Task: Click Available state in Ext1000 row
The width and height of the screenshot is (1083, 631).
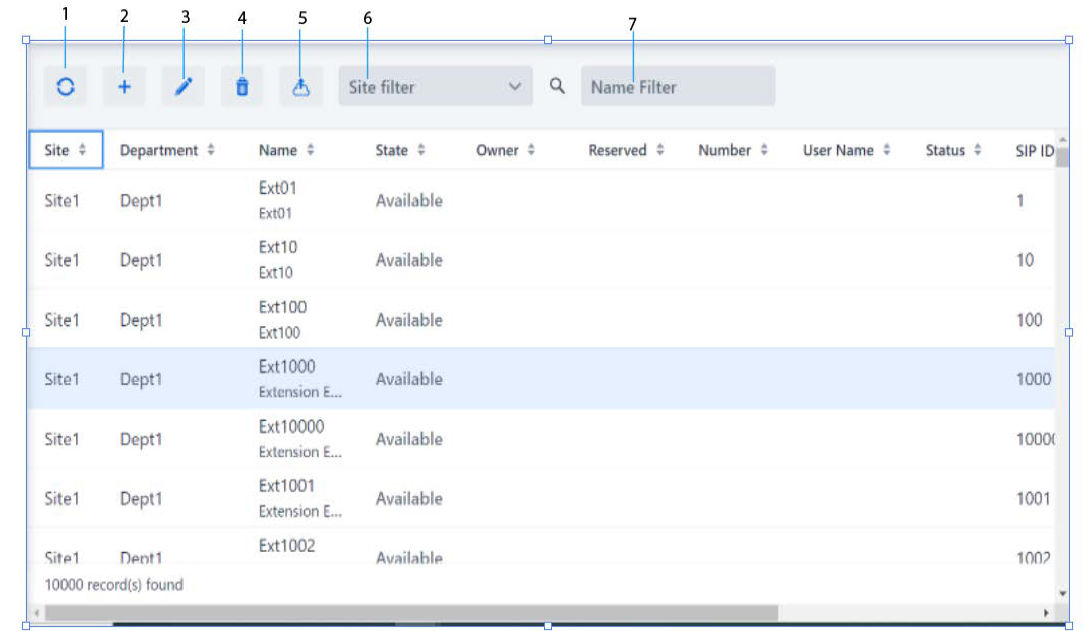Action: tap(409, 378)
